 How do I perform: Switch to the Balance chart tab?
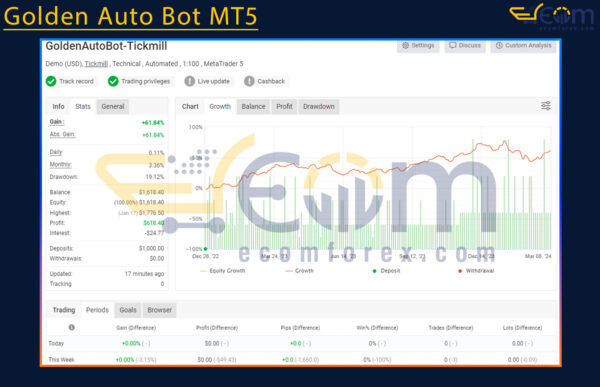pos(253,106)
